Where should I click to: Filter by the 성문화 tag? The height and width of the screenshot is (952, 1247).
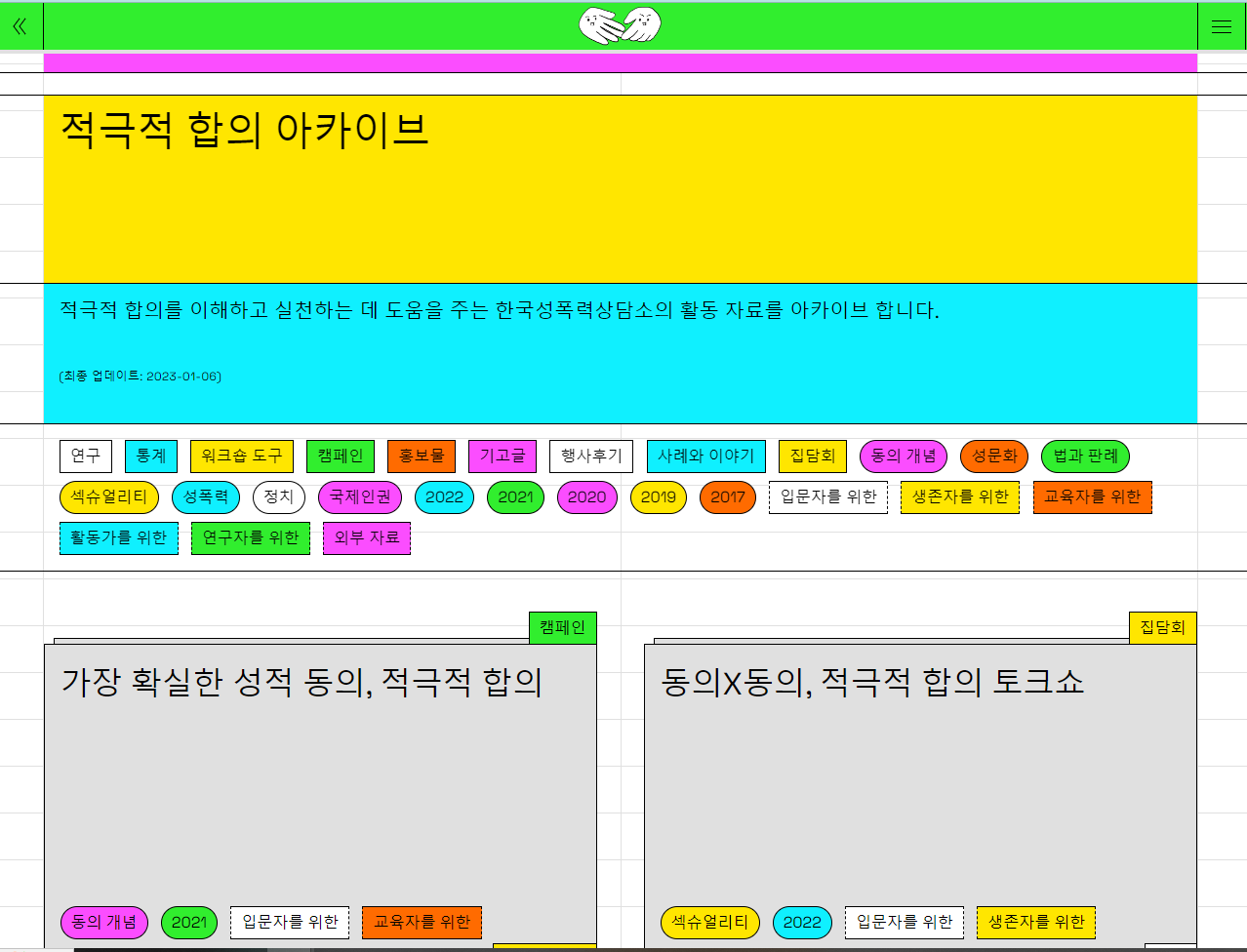click(x=994, y=456)
